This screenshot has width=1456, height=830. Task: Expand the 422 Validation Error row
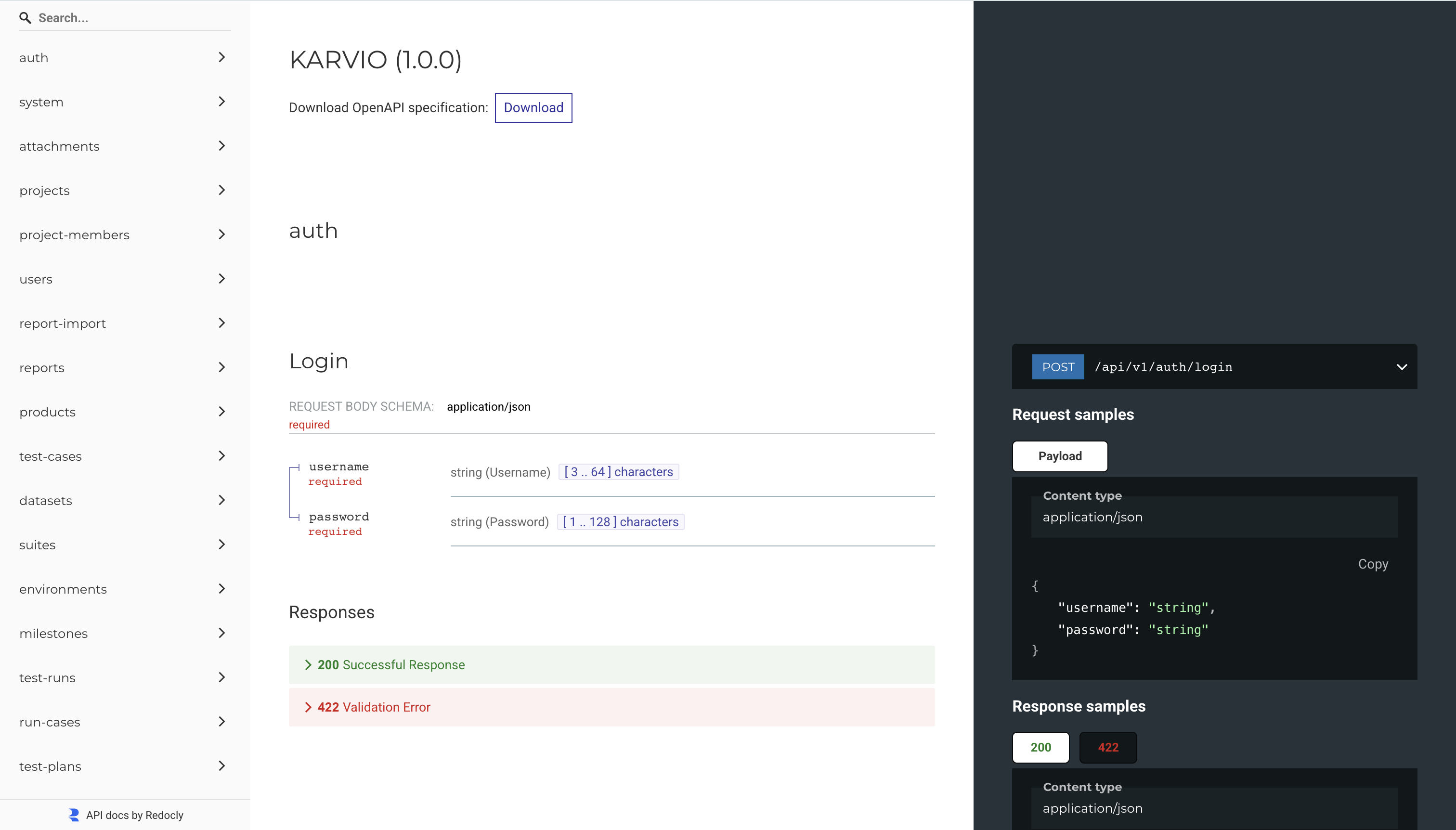pos(611,707)
